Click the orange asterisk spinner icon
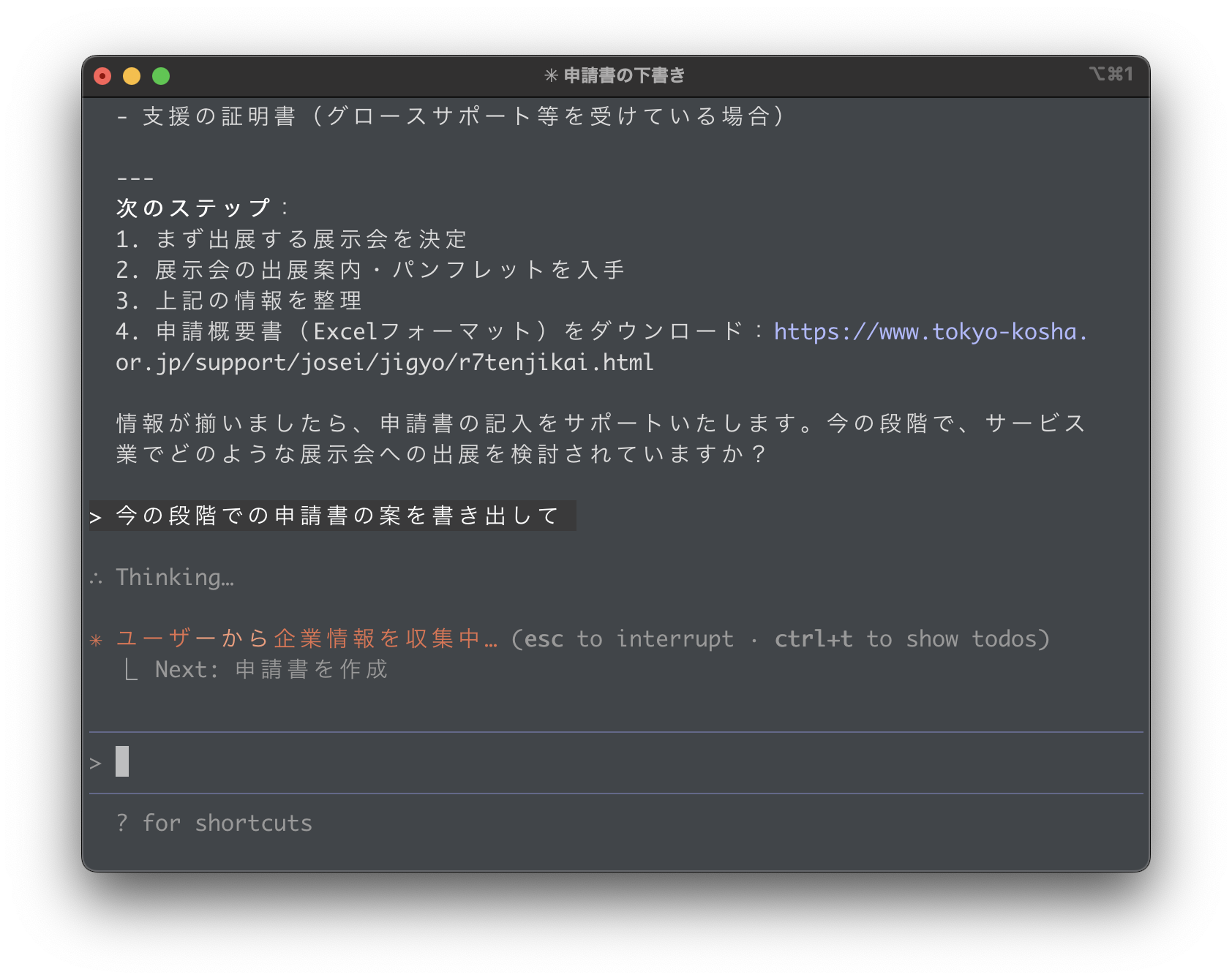This screenshot has width=1232, height=980. 96,641
